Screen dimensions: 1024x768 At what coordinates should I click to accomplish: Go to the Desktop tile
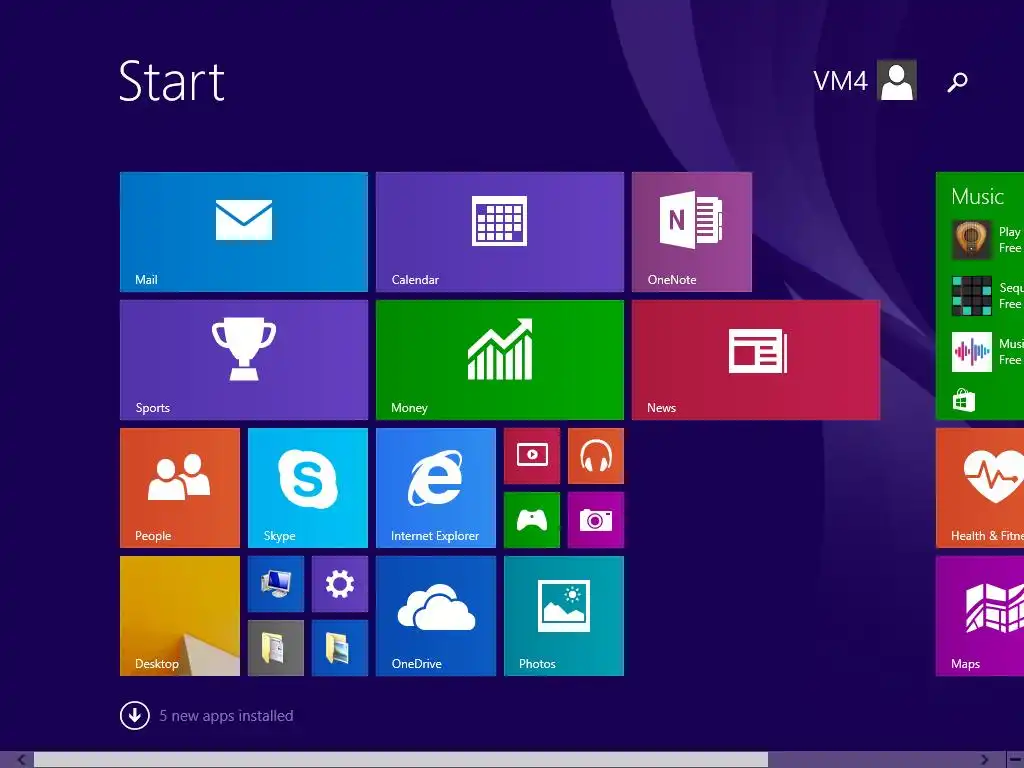[x=180, y=616]
